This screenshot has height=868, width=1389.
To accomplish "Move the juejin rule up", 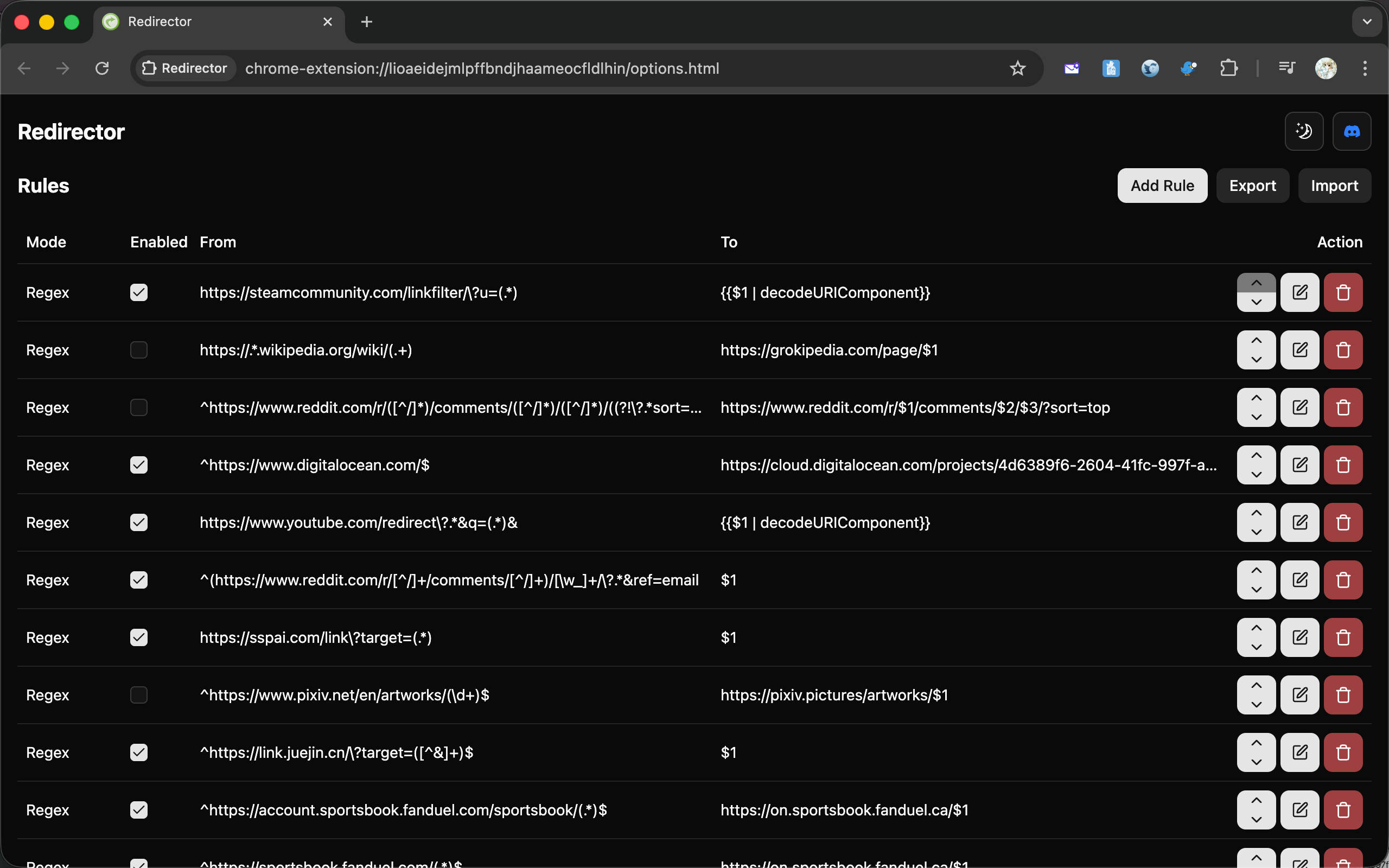I will tap(1256, 743).
